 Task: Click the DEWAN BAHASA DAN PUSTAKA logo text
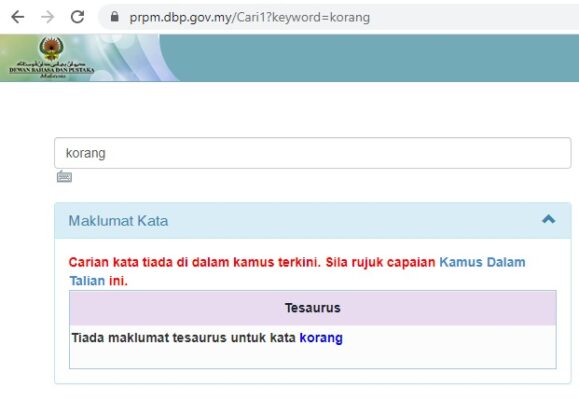(52, 70)
